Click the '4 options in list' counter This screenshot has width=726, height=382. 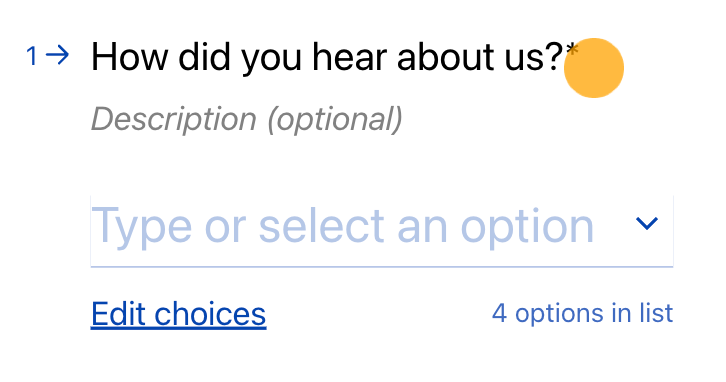(x=582, y=313)
